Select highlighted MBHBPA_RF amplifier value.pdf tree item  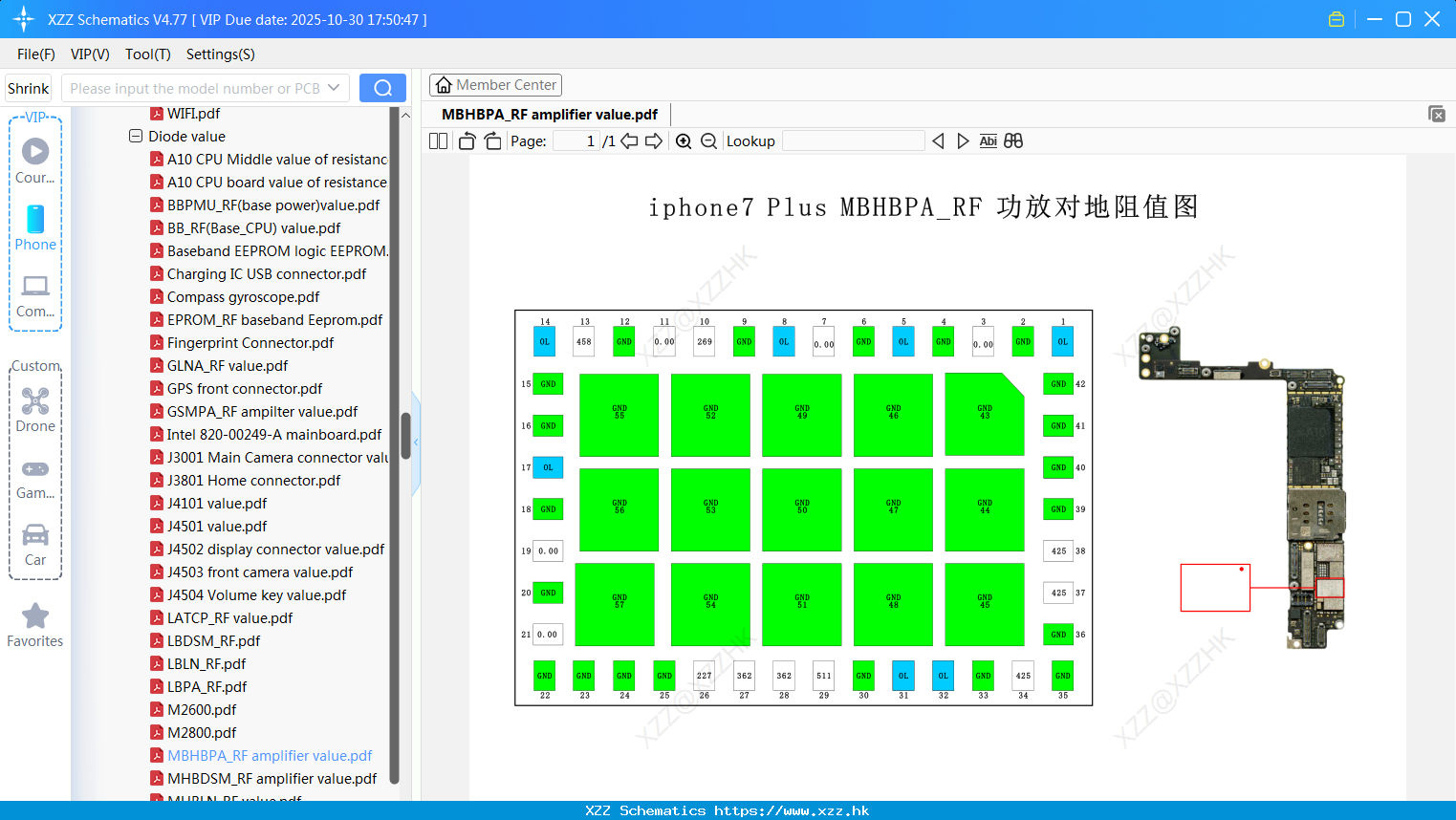[262, 756]
